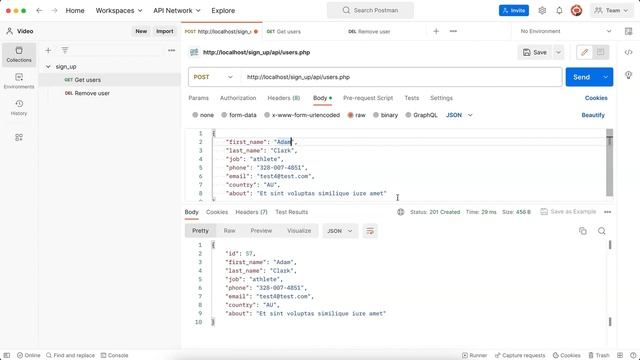Select the binary body type
This screenshot has width=640, height=360.
tap(386, 115)
